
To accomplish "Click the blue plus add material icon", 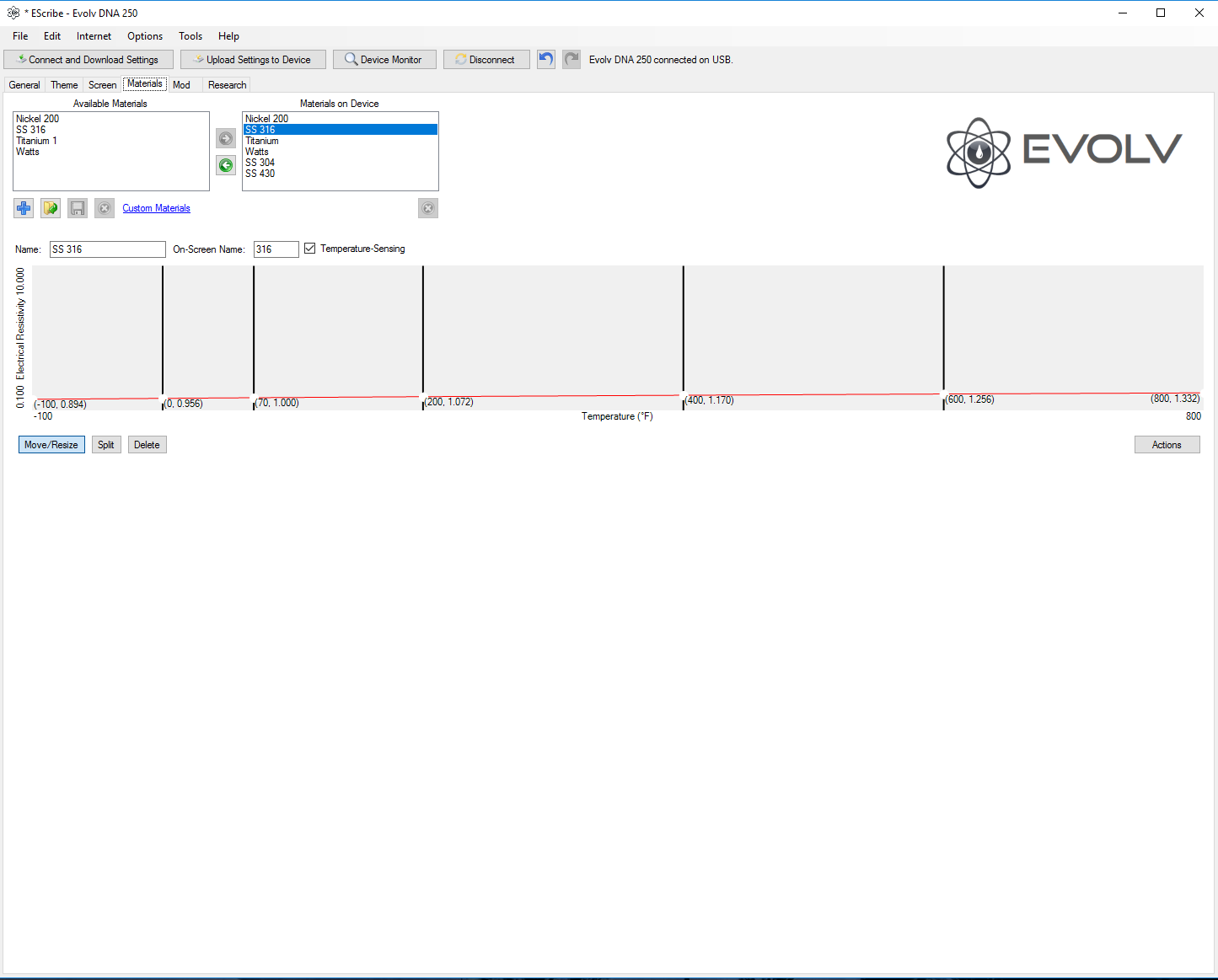I will pyautogui.click(x=24, y=208).
